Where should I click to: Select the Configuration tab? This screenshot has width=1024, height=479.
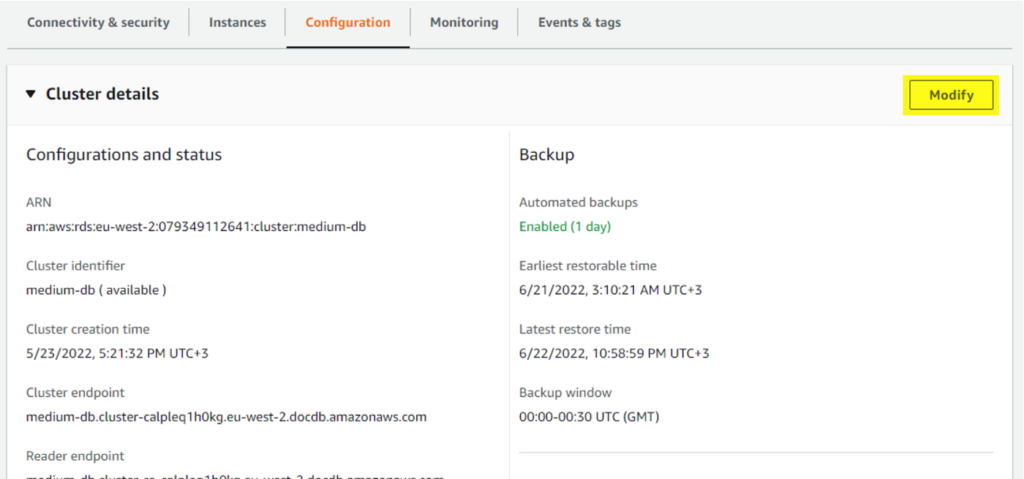pos(348,22)
